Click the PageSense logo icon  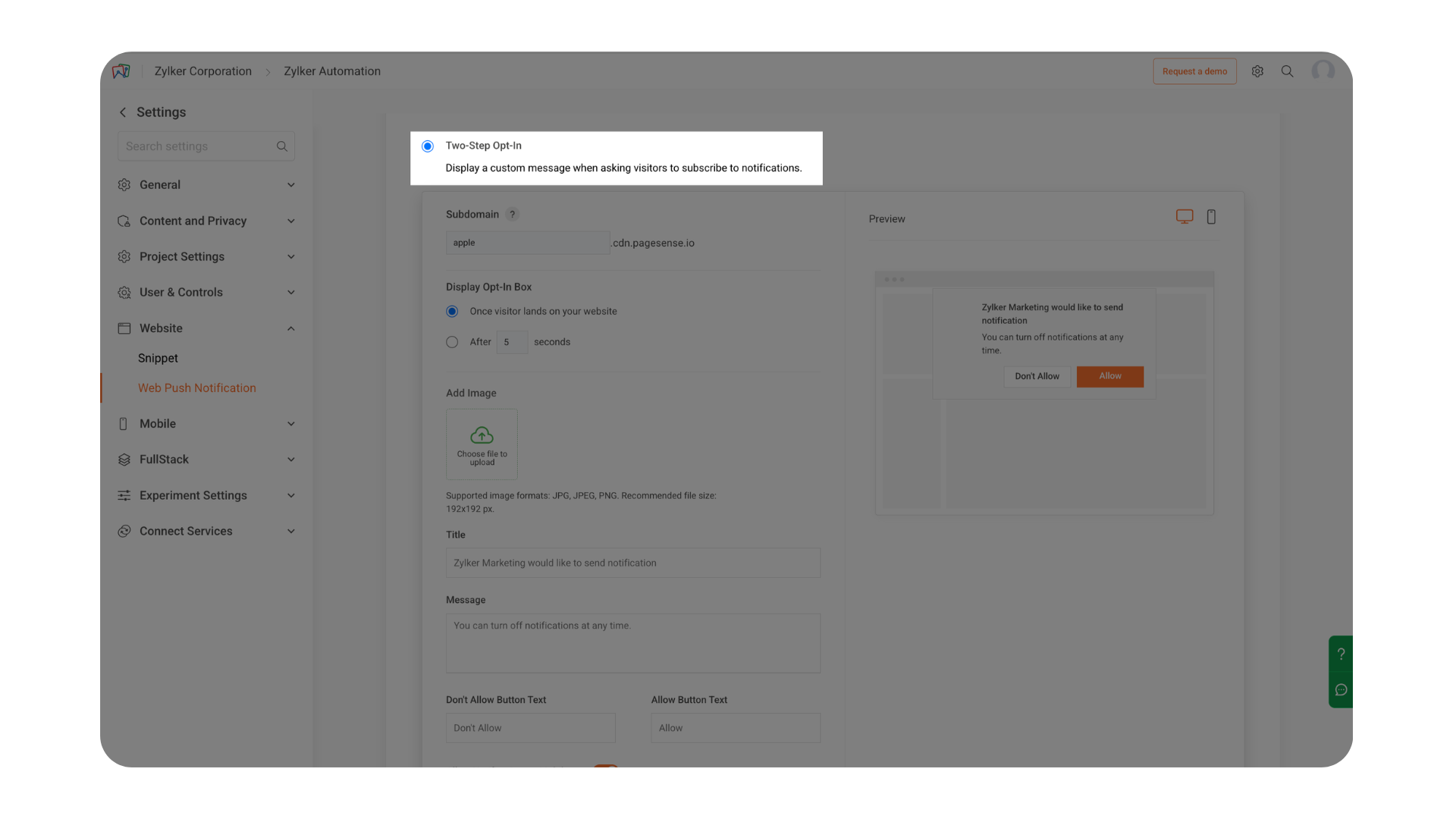(121, 71)
